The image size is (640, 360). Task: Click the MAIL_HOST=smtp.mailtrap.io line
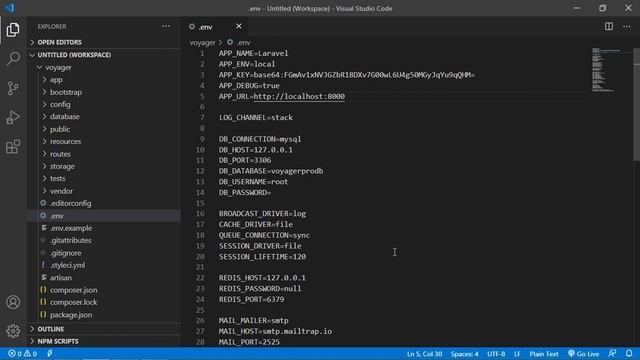click(275, 331)
